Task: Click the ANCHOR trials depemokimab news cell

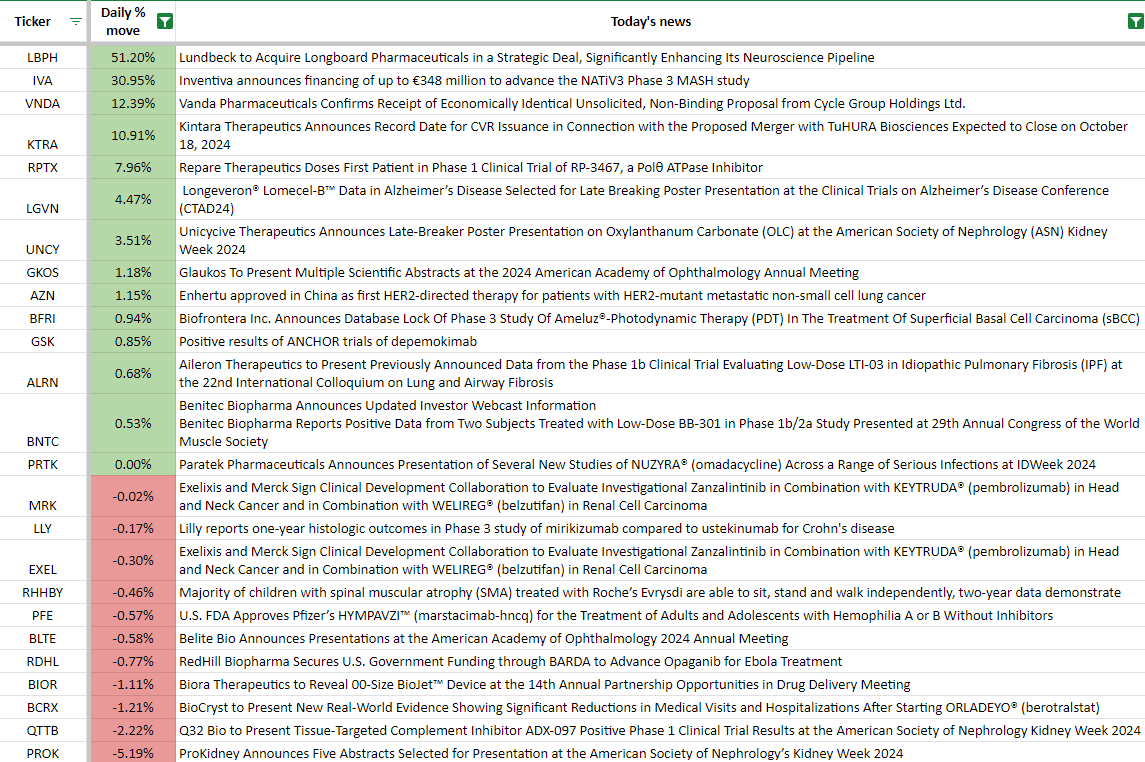Action: tap(660, 342)
